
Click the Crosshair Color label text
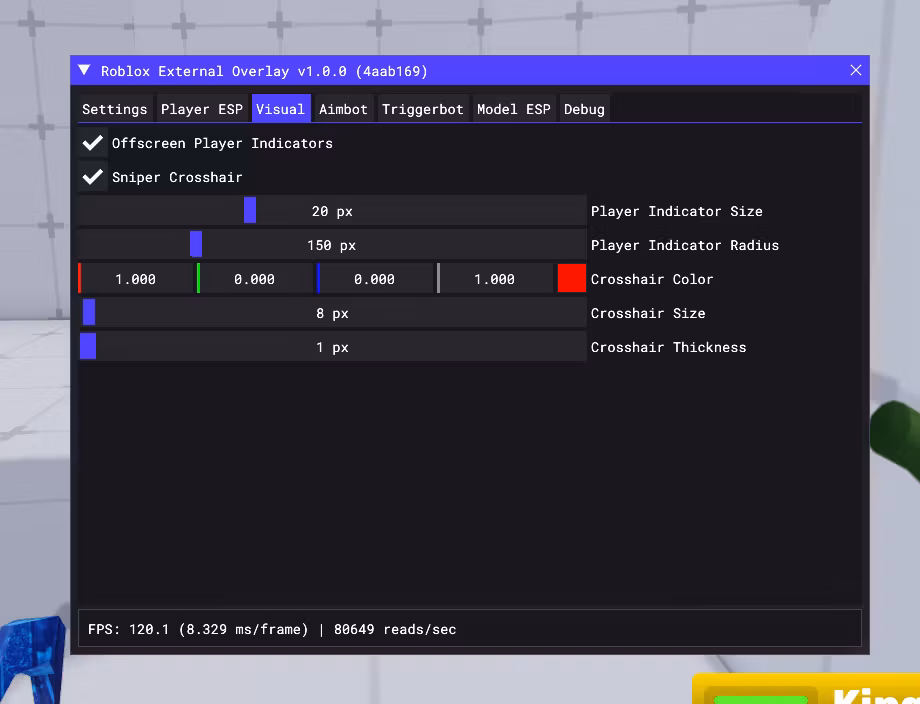click(652, 279)
